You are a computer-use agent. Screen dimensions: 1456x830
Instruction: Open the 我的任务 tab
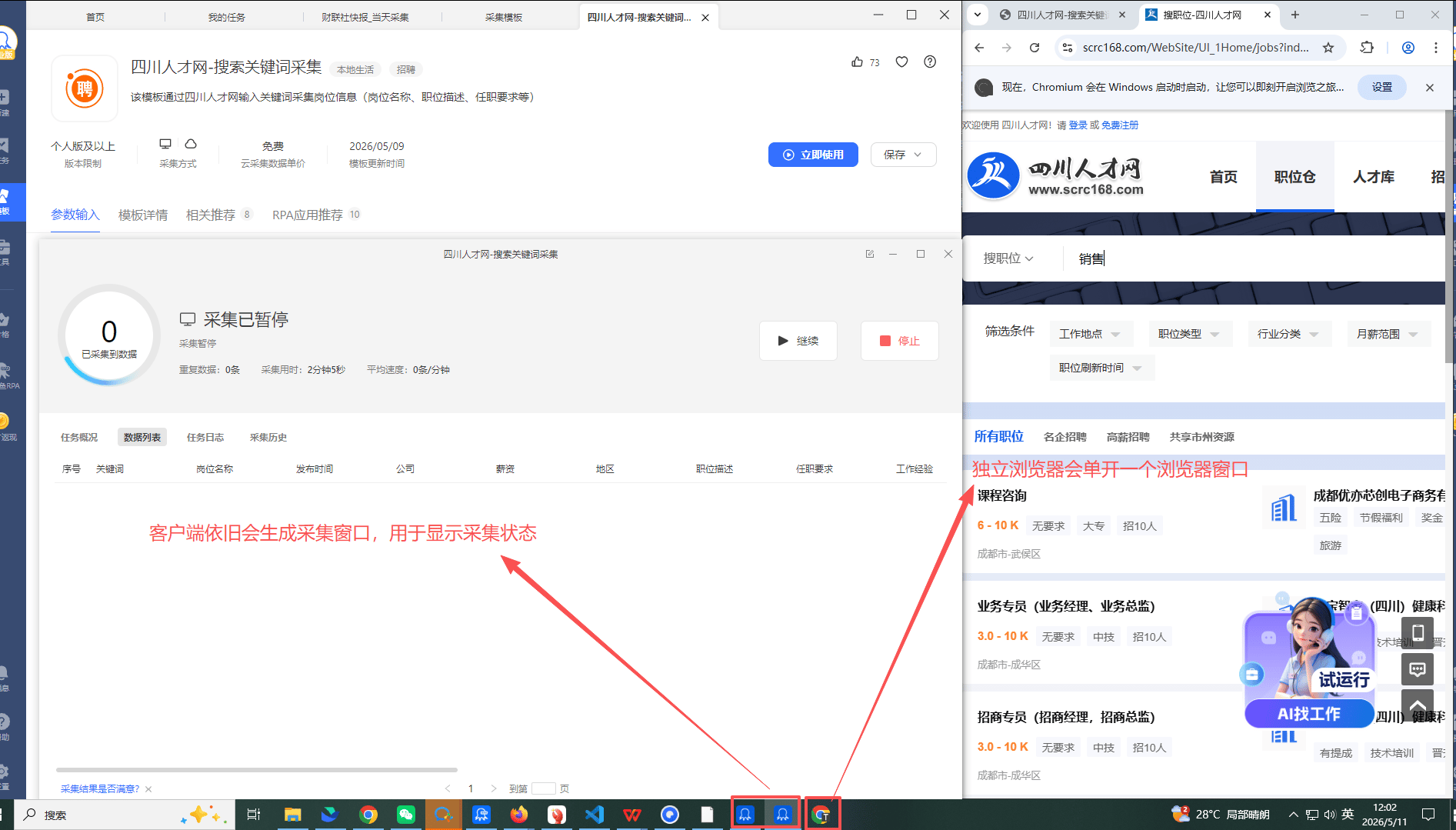pyautogui.click(x=227, y=17)
